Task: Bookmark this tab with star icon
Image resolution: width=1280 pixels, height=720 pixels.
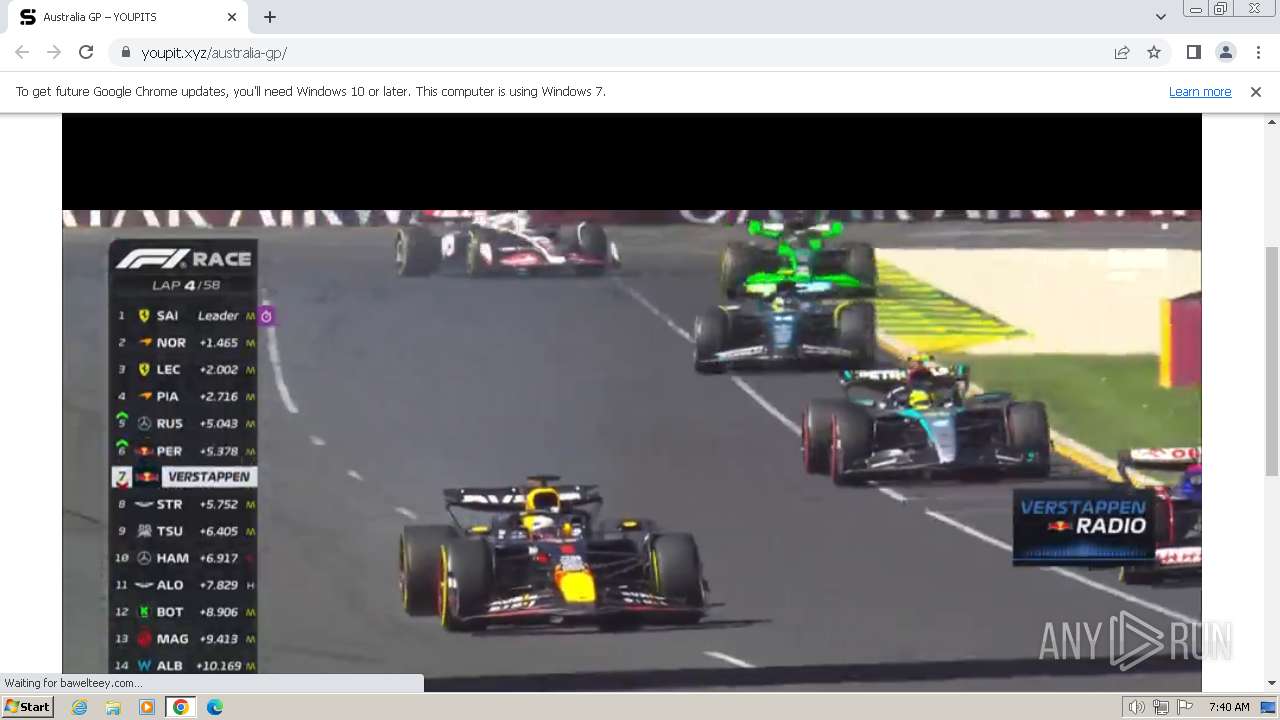Action: (1154, 52)
